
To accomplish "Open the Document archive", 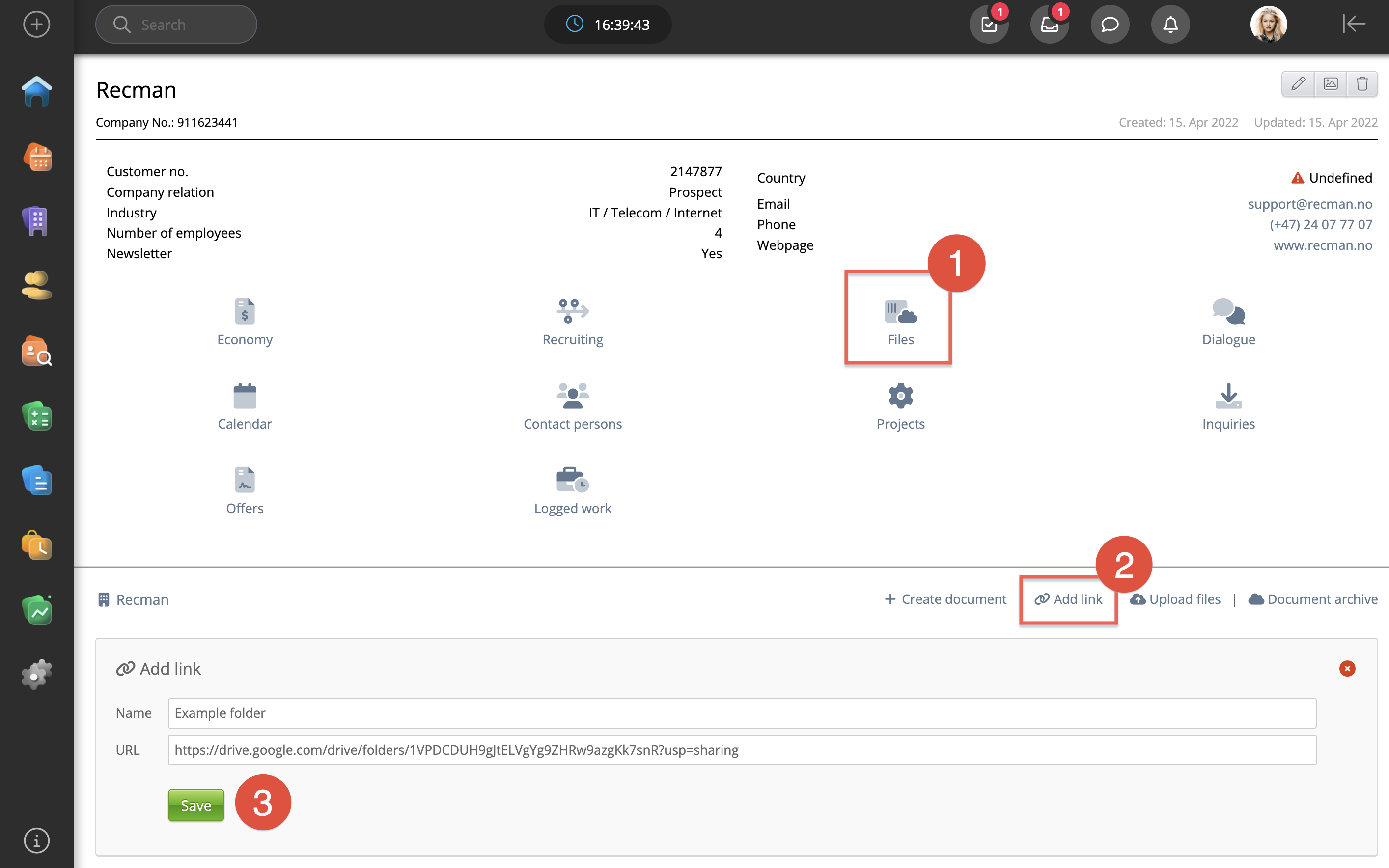I will (1313, 599).
